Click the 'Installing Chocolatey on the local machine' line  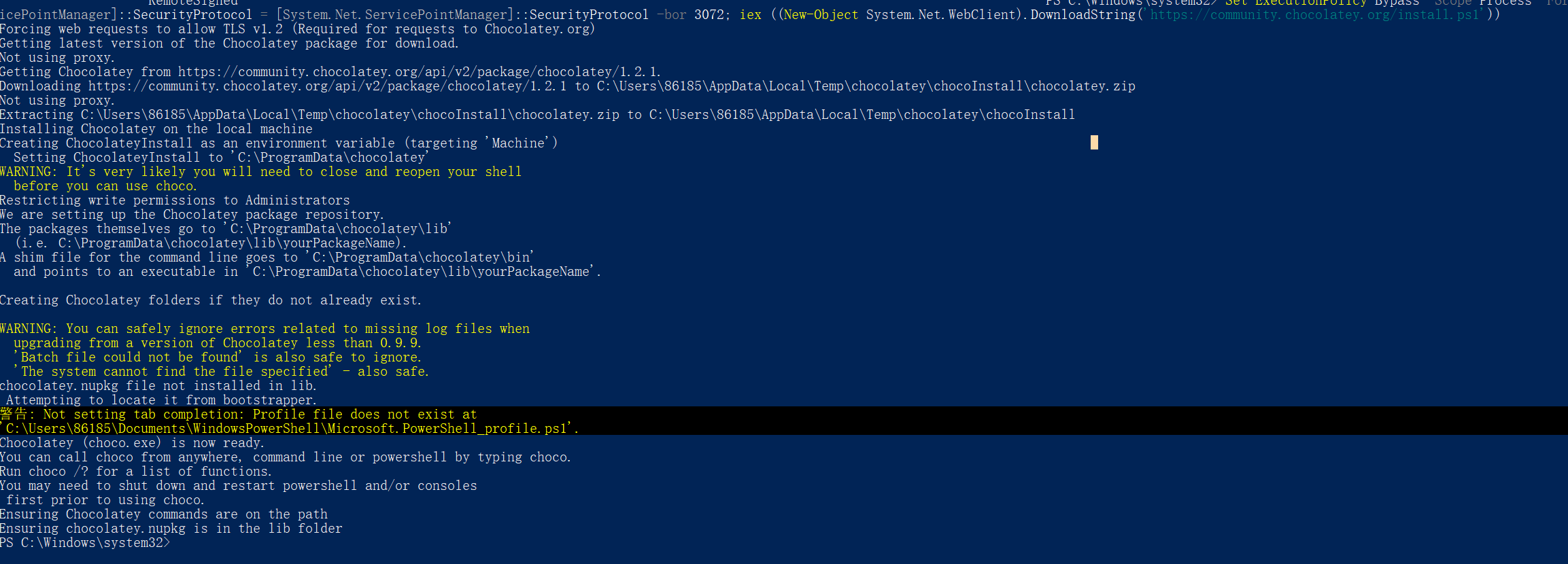[x=156, y=129]
